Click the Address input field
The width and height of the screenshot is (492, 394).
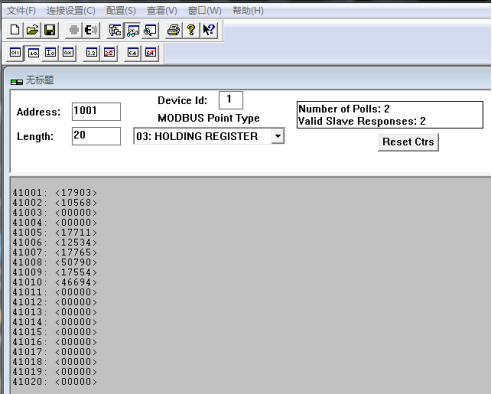[96, 111]
